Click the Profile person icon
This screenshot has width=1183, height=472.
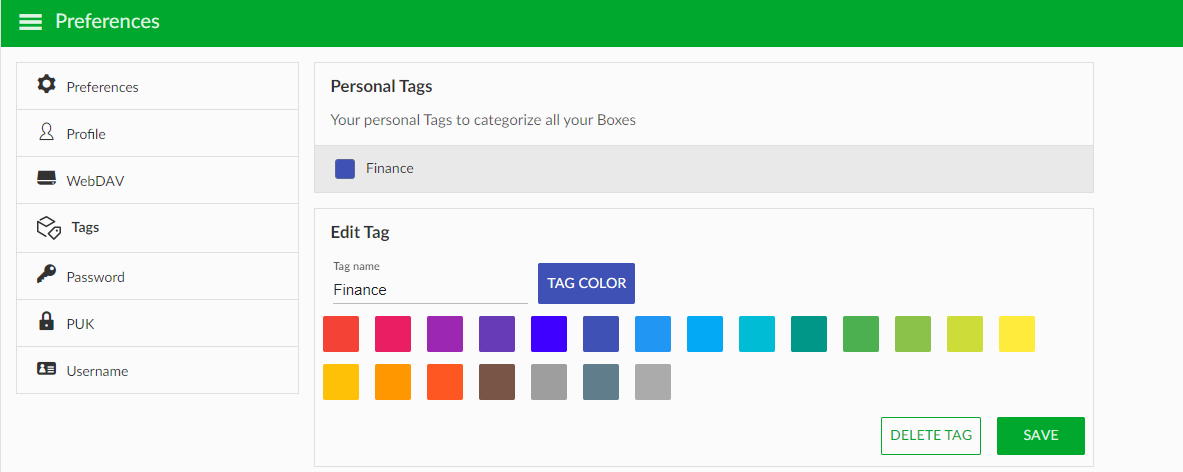(46, 132)
